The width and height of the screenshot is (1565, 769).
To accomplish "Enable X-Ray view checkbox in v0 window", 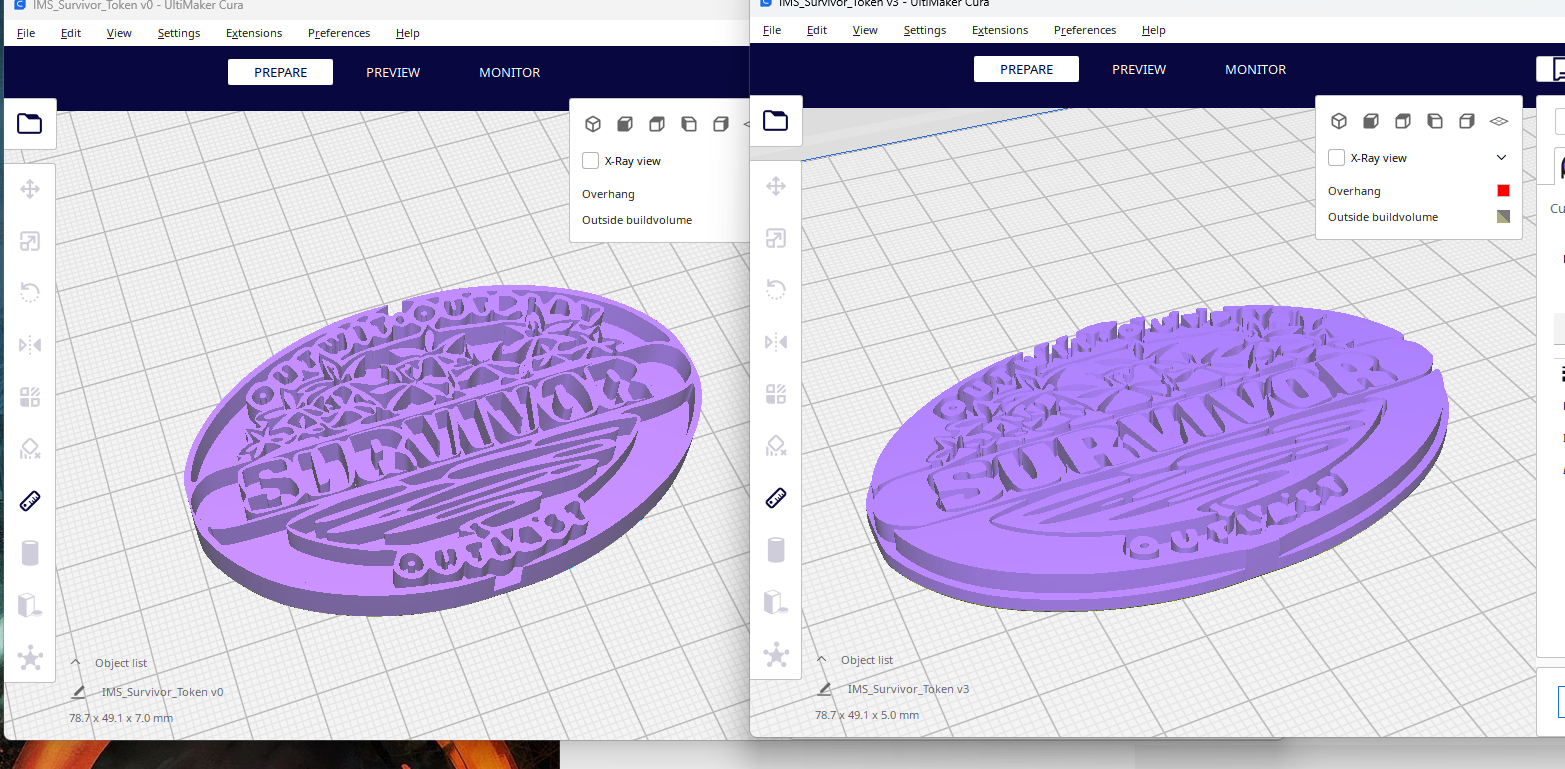I will 591,161.
